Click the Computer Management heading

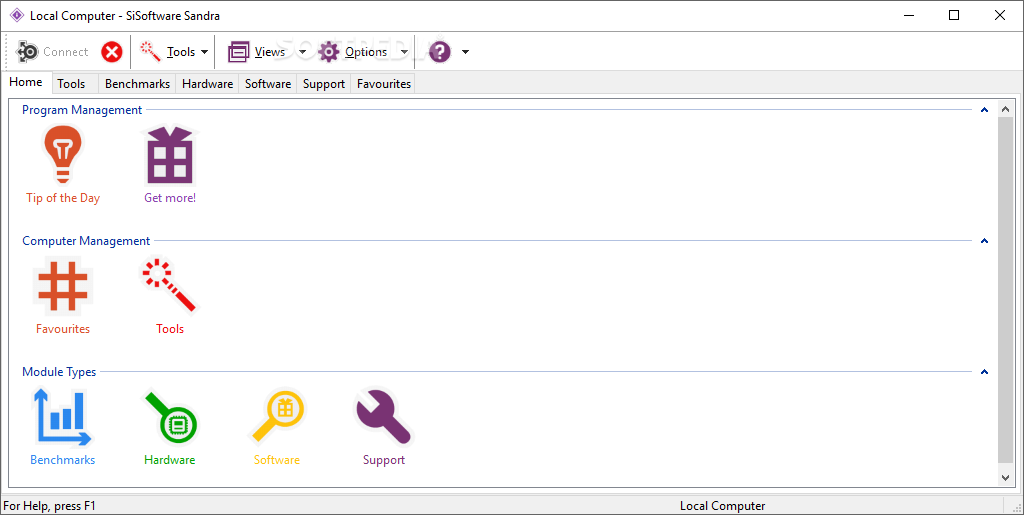[x=86, y=241]
